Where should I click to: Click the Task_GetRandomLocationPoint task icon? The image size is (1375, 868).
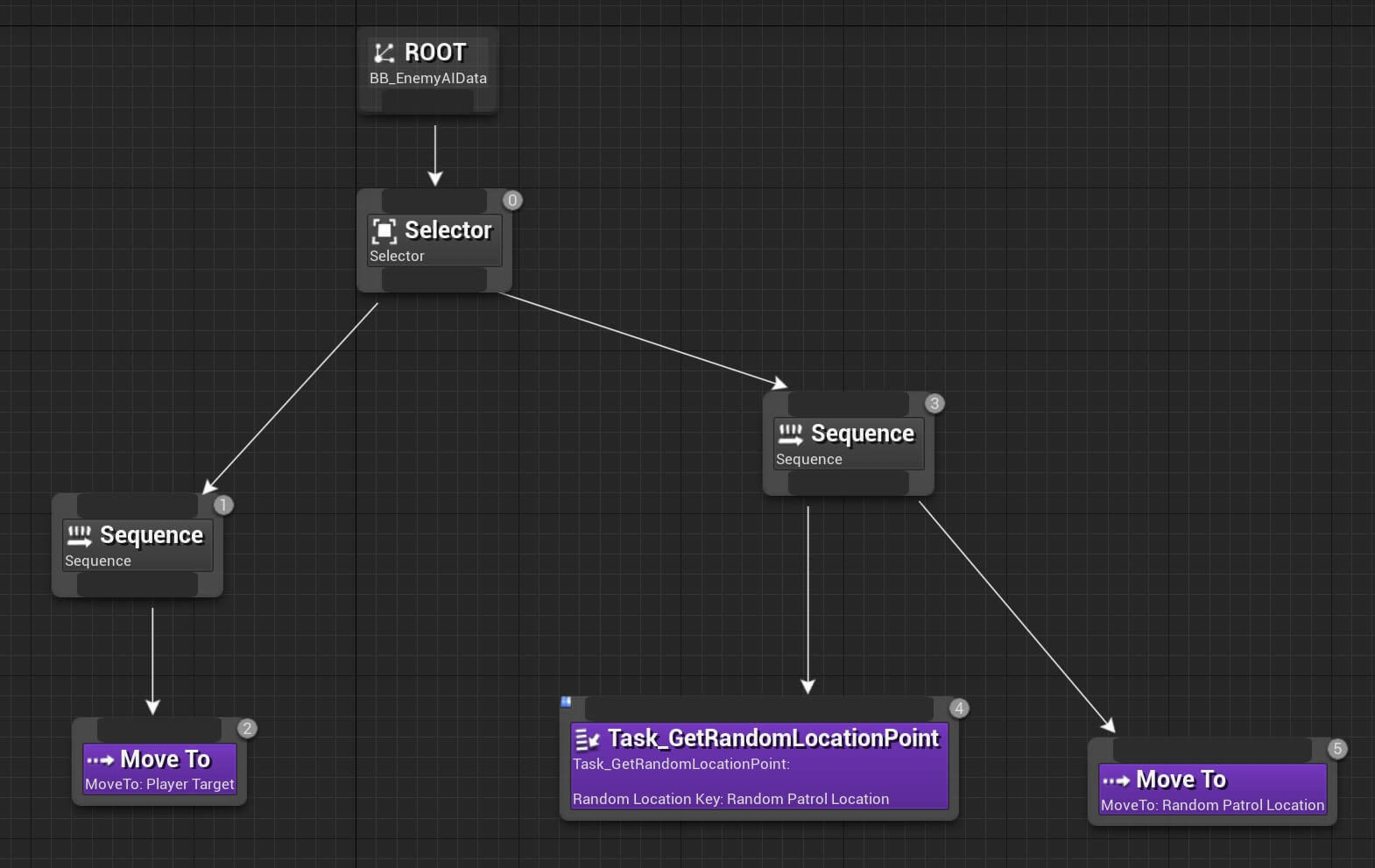coord(587,740)
